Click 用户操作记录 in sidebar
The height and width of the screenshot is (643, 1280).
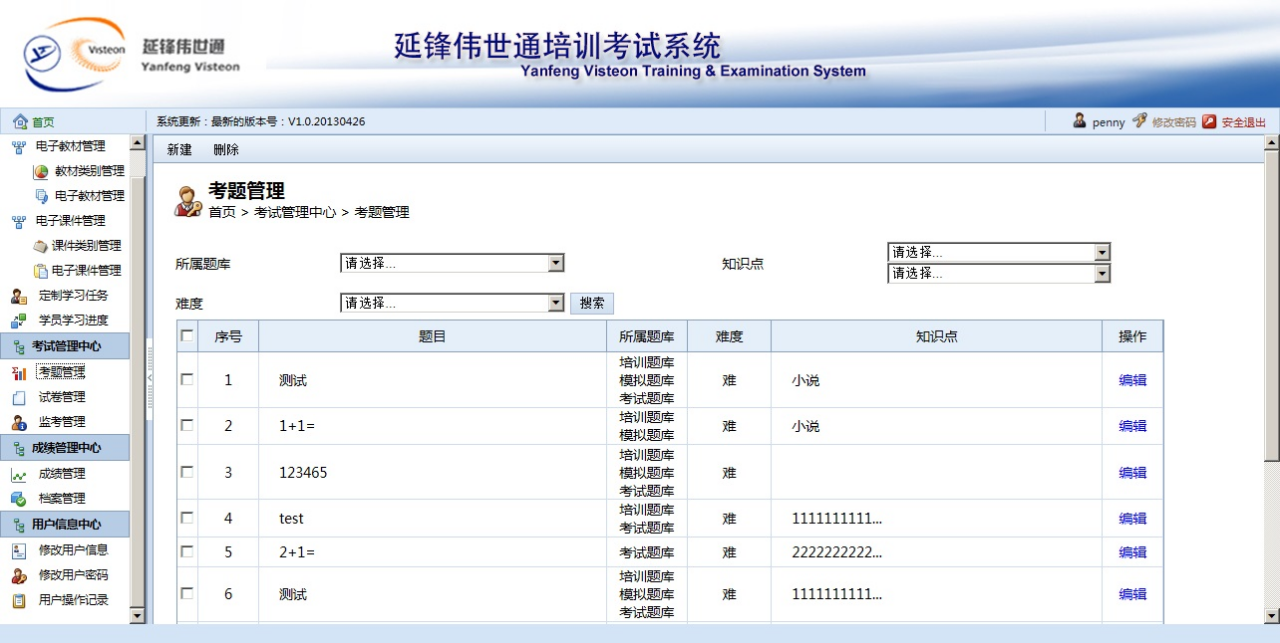73,601
